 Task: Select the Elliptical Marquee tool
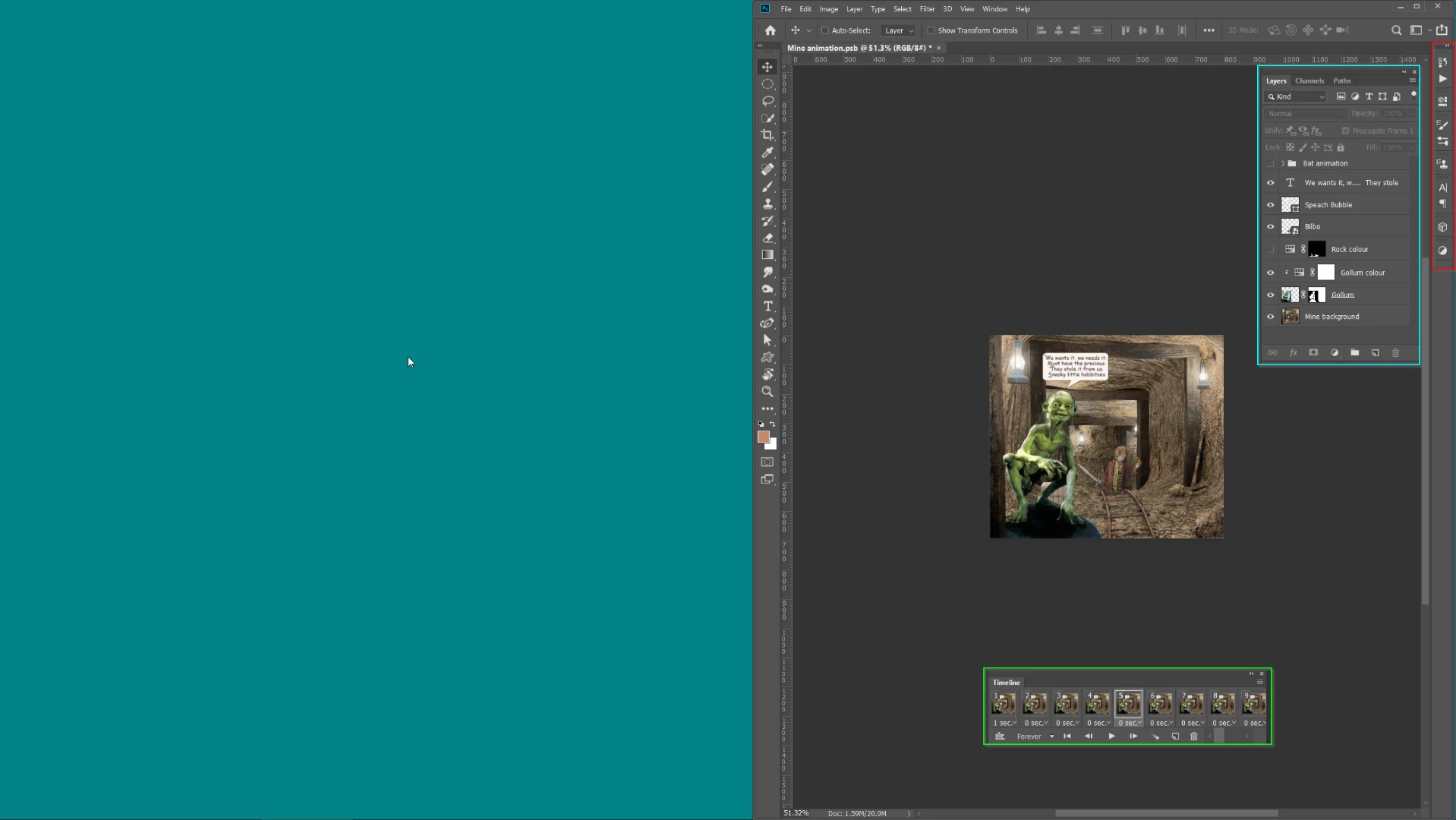(x=767, y=84)
